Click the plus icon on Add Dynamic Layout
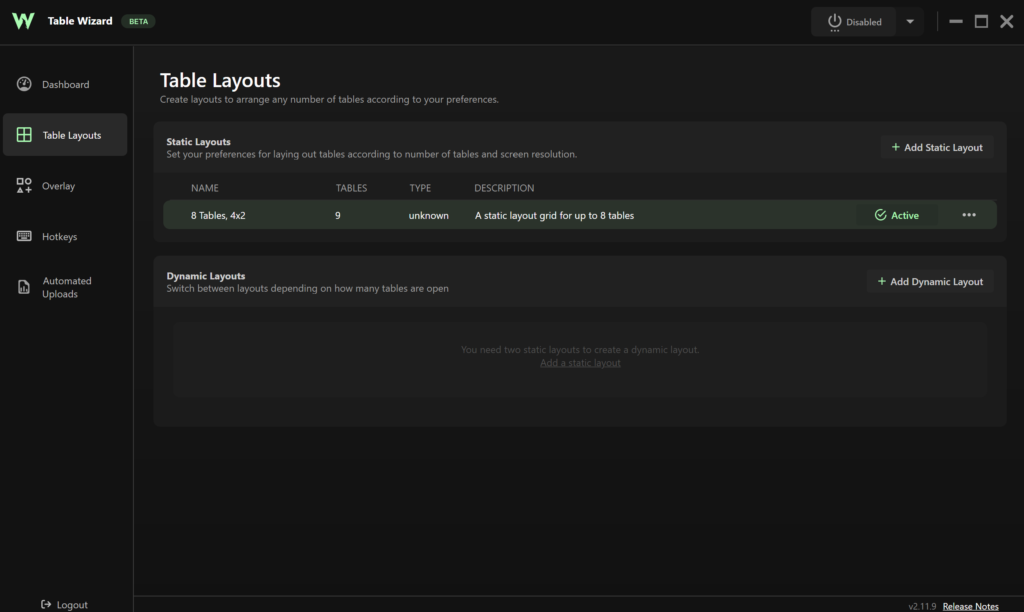 click(882, 281)
